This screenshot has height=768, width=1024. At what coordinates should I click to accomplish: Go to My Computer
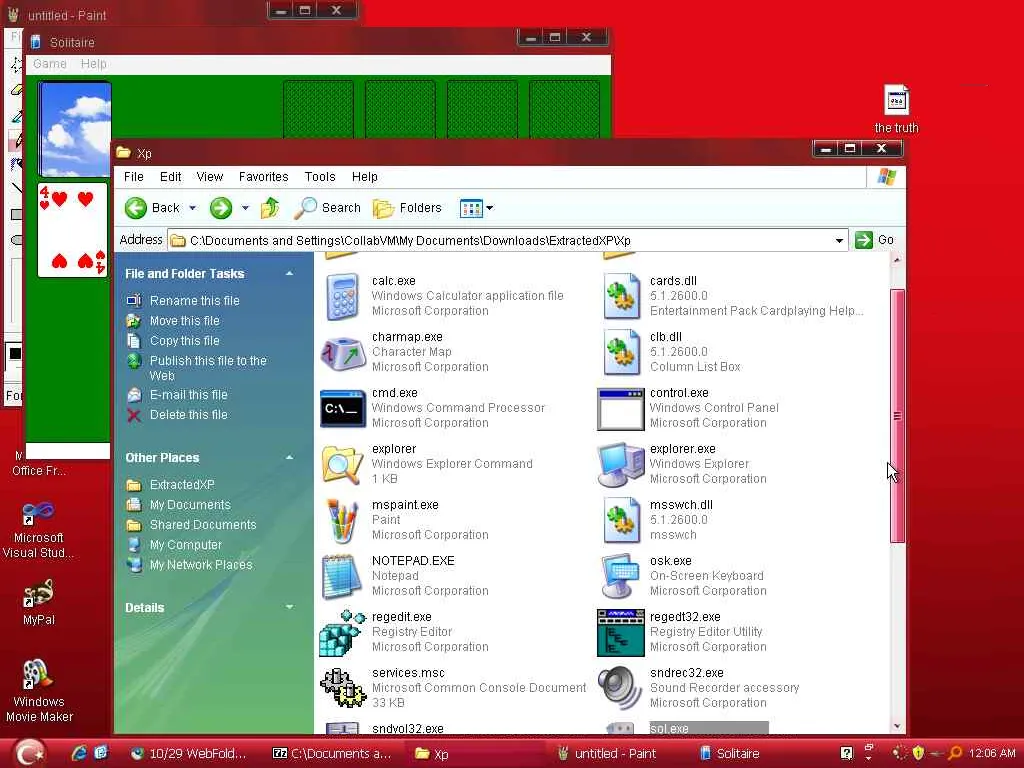point(186,545)
